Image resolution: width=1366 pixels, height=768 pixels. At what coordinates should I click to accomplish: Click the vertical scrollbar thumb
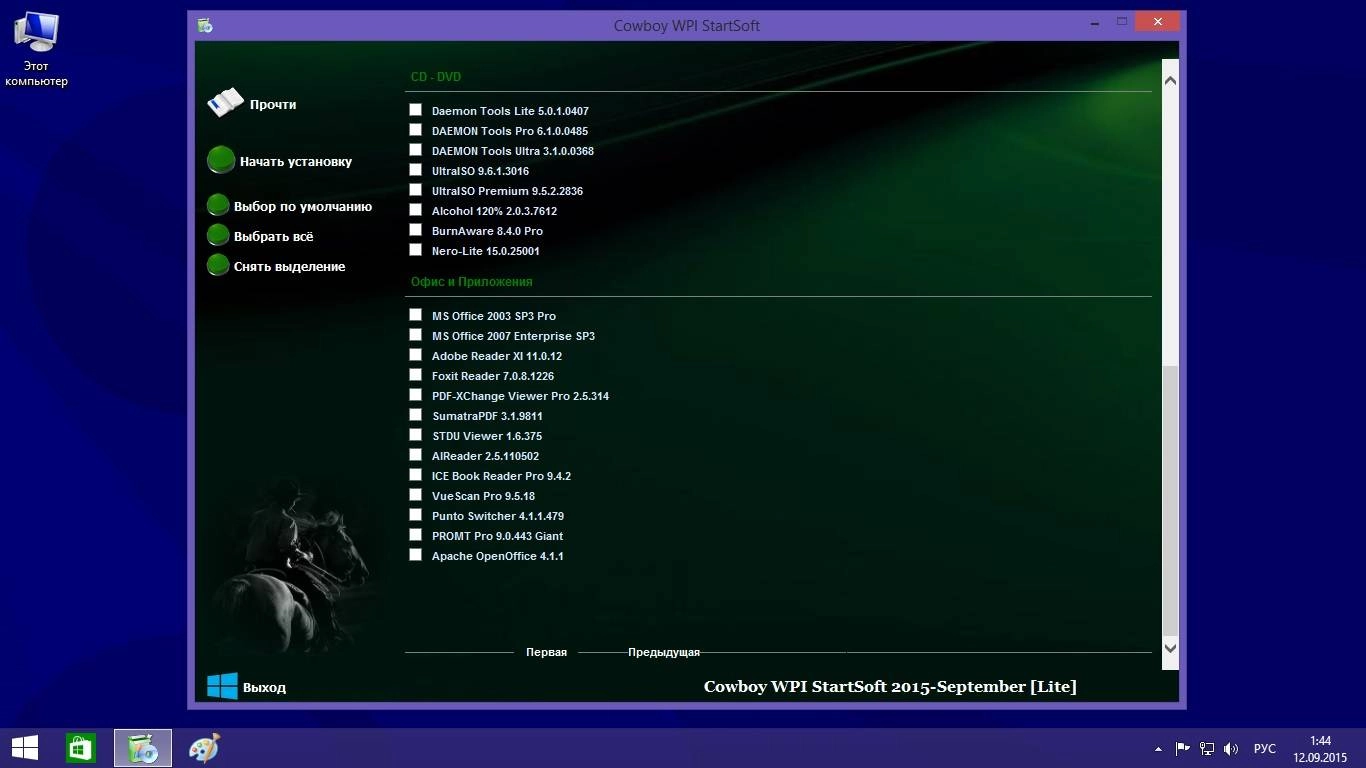[1170, 500]
